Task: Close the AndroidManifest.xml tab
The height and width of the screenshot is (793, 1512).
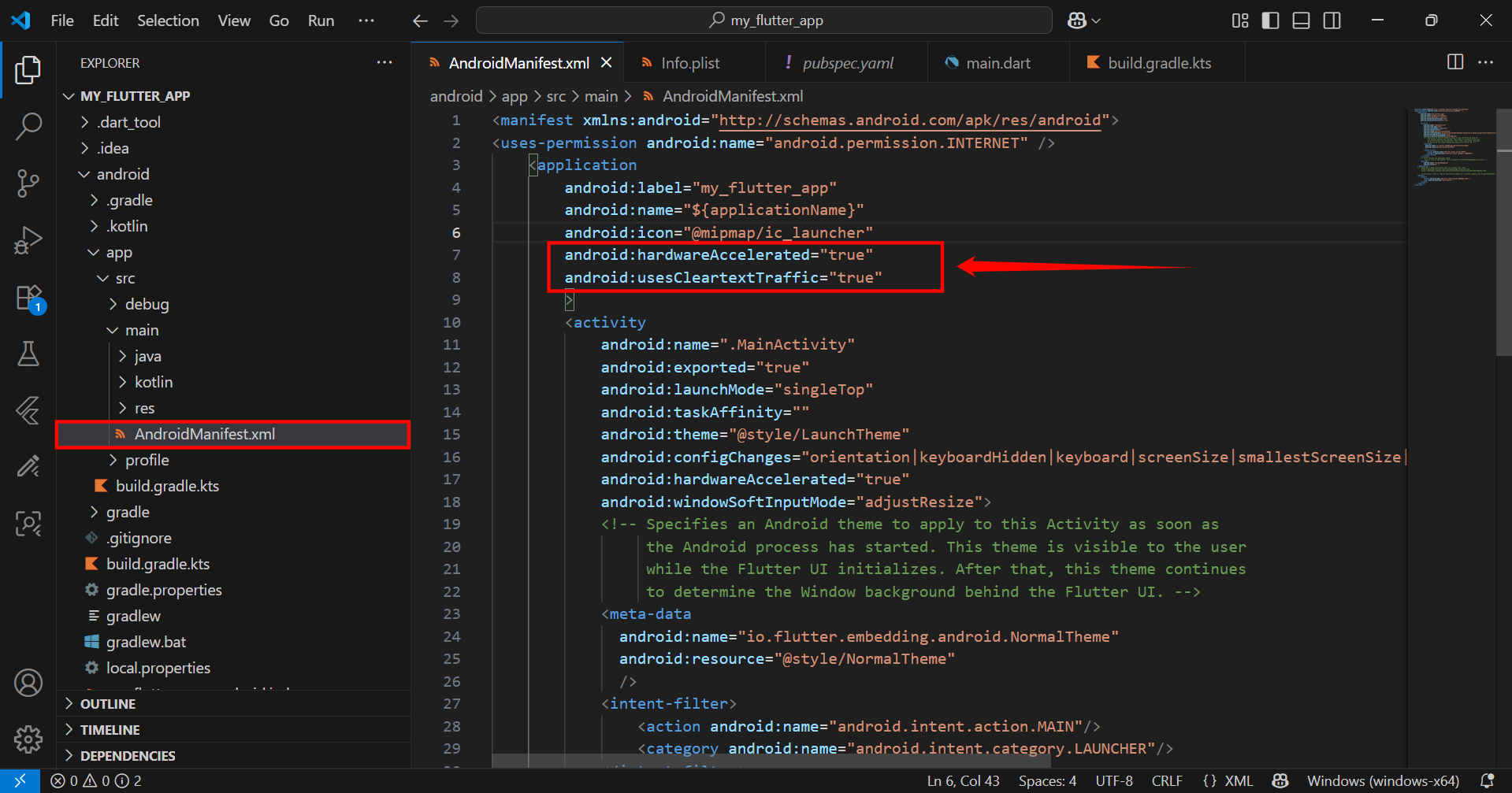Action: (x=607, y=62)
